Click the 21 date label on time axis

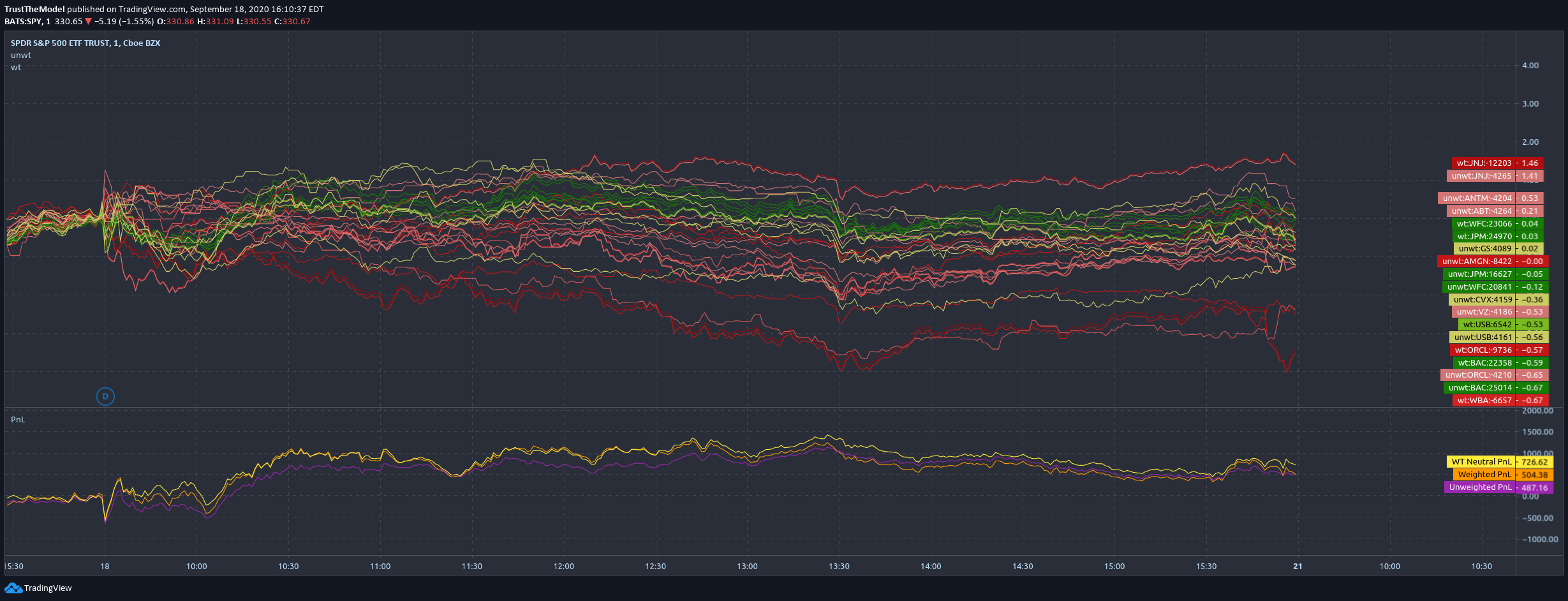coord(1298,566)
